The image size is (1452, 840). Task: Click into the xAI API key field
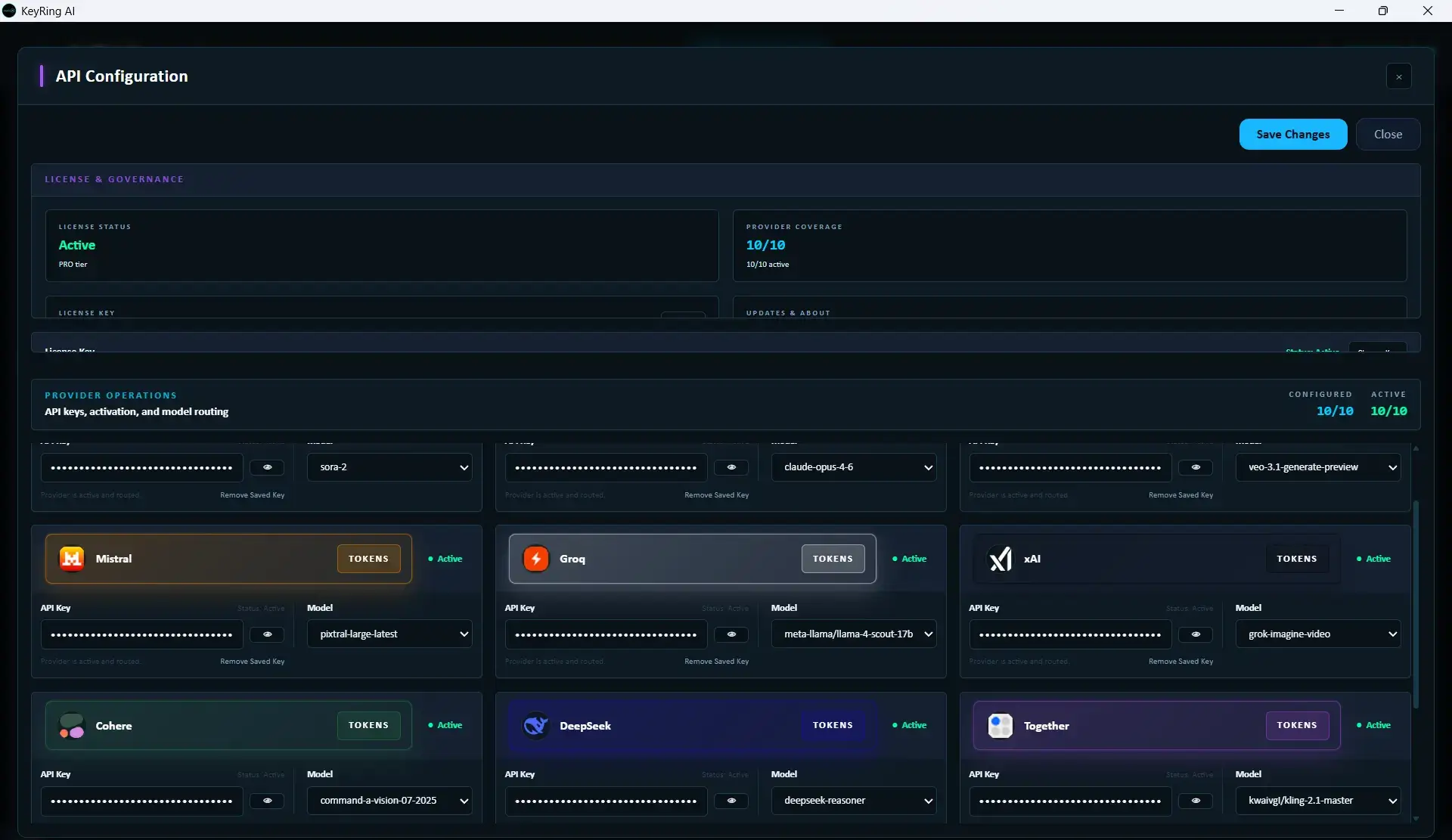(x=1070, y=634)
